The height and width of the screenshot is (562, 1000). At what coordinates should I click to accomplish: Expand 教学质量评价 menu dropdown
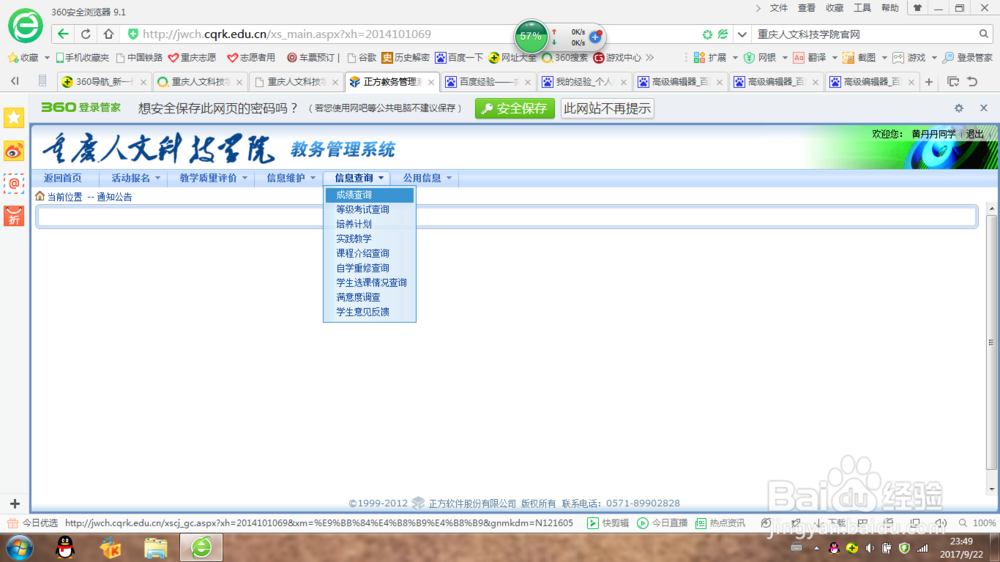coord(212,178)
